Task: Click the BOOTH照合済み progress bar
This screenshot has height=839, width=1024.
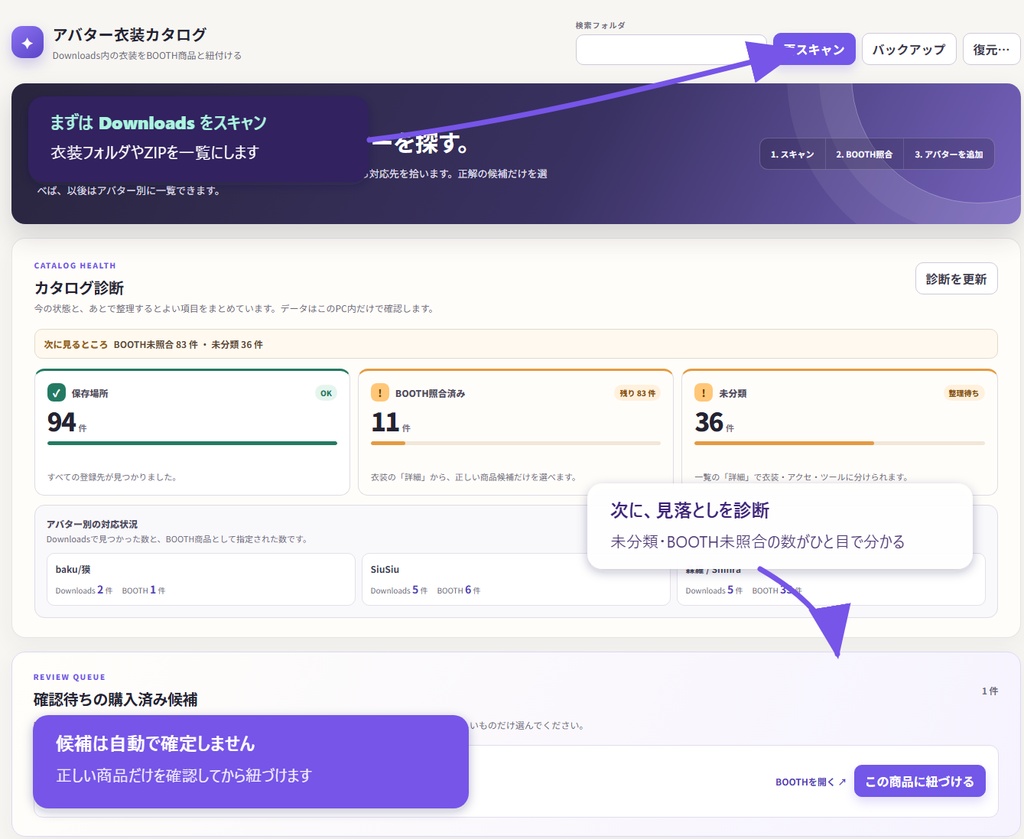Action: [x=515, y=443]
